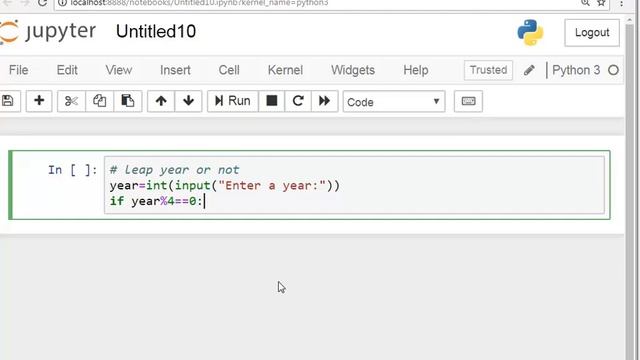Click the comment line 'Leap year or not'
Screen dimensions: 640x360
point(175,170)
